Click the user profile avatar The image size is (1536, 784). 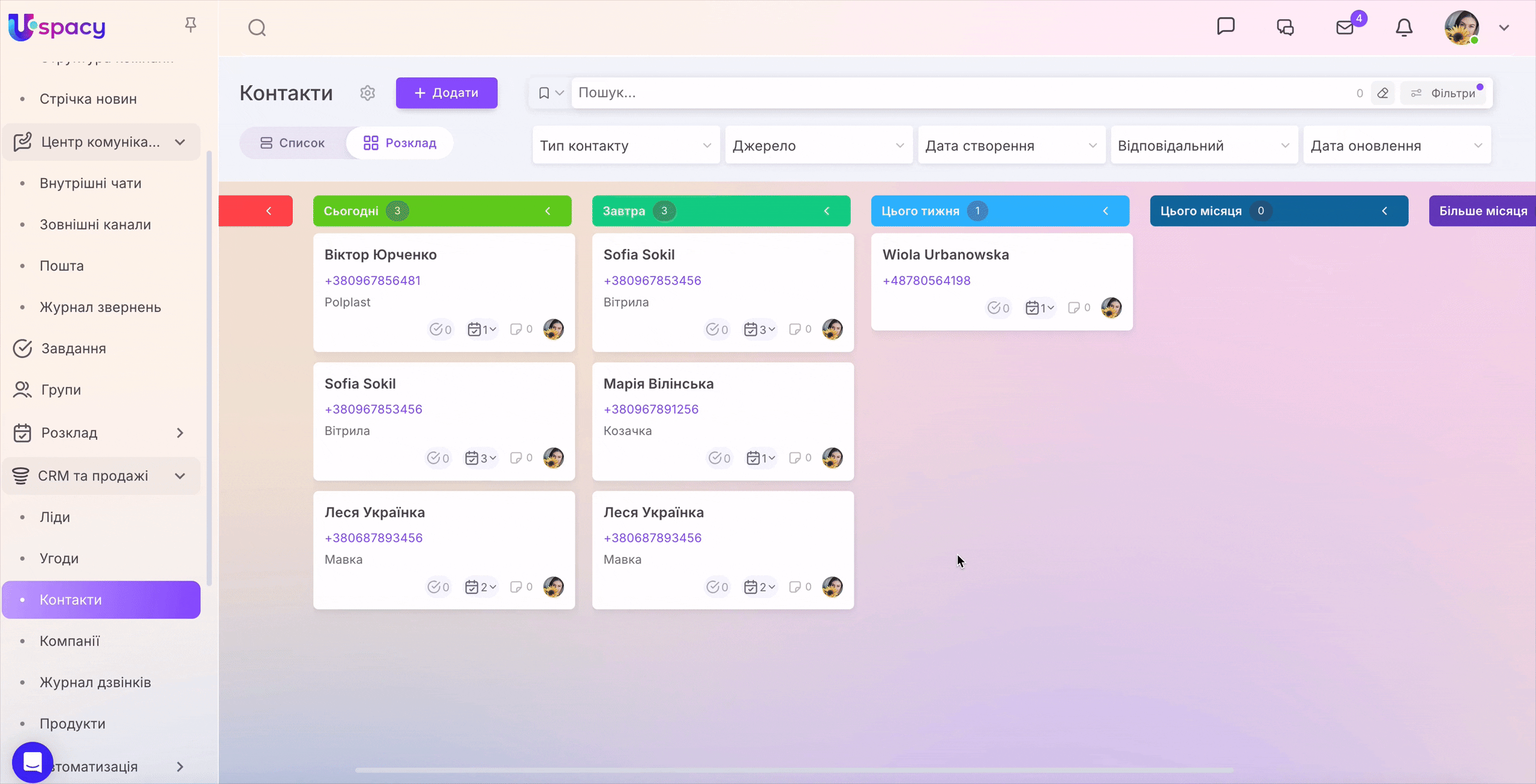tap(1461, 28)
